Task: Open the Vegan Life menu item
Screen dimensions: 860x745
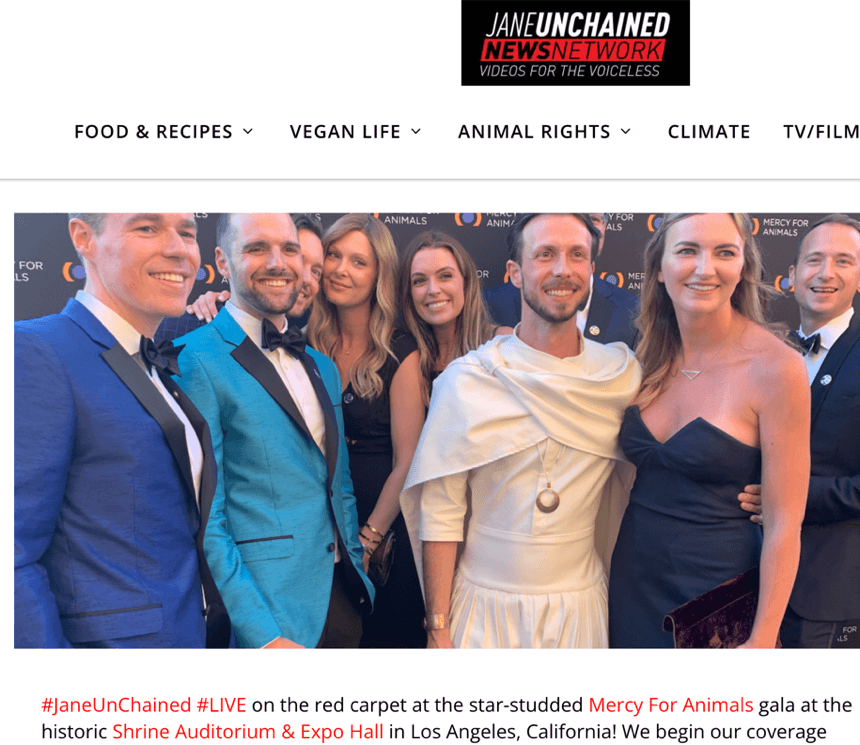Action: click(x=345, y=132)
